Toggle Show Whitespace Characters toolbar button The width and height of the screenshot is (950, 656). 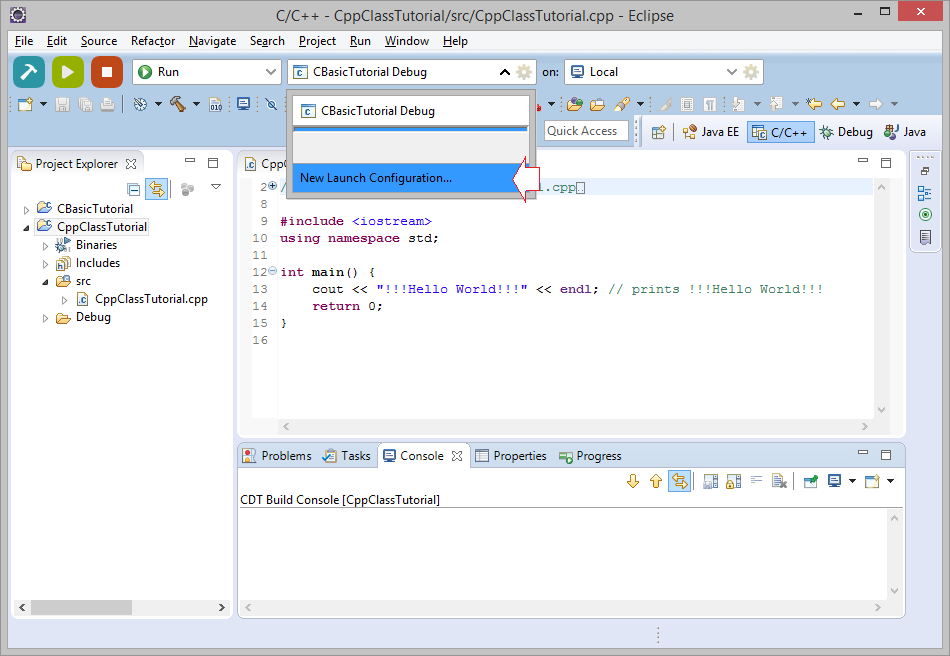709,104
